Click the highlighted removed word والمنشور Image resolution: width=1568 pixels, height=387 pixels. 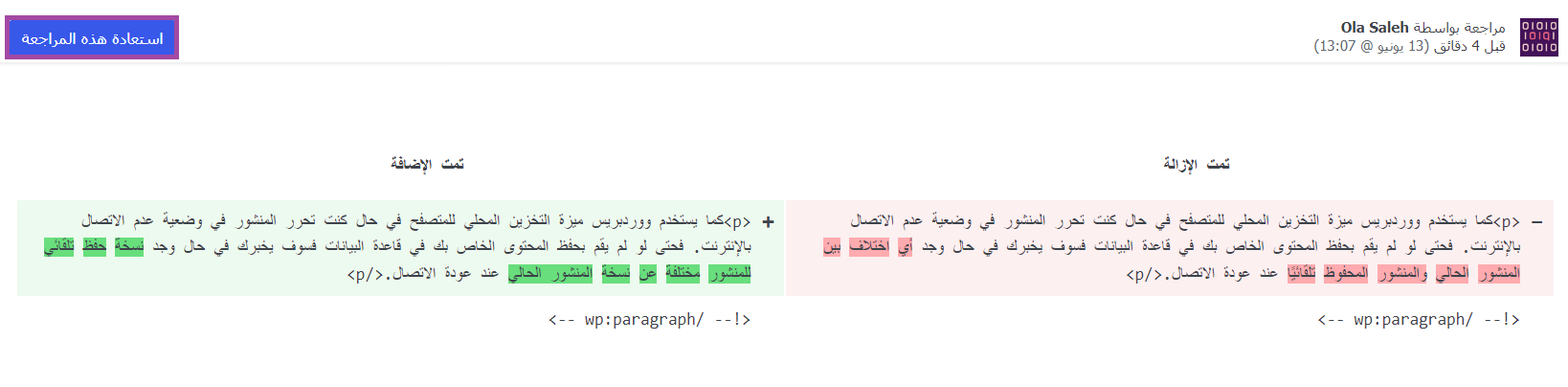(1402, 273)
